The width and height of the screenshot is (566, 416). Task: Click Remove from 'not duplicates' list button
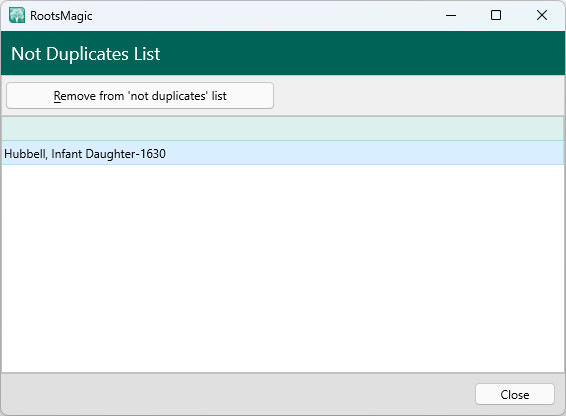140,96
